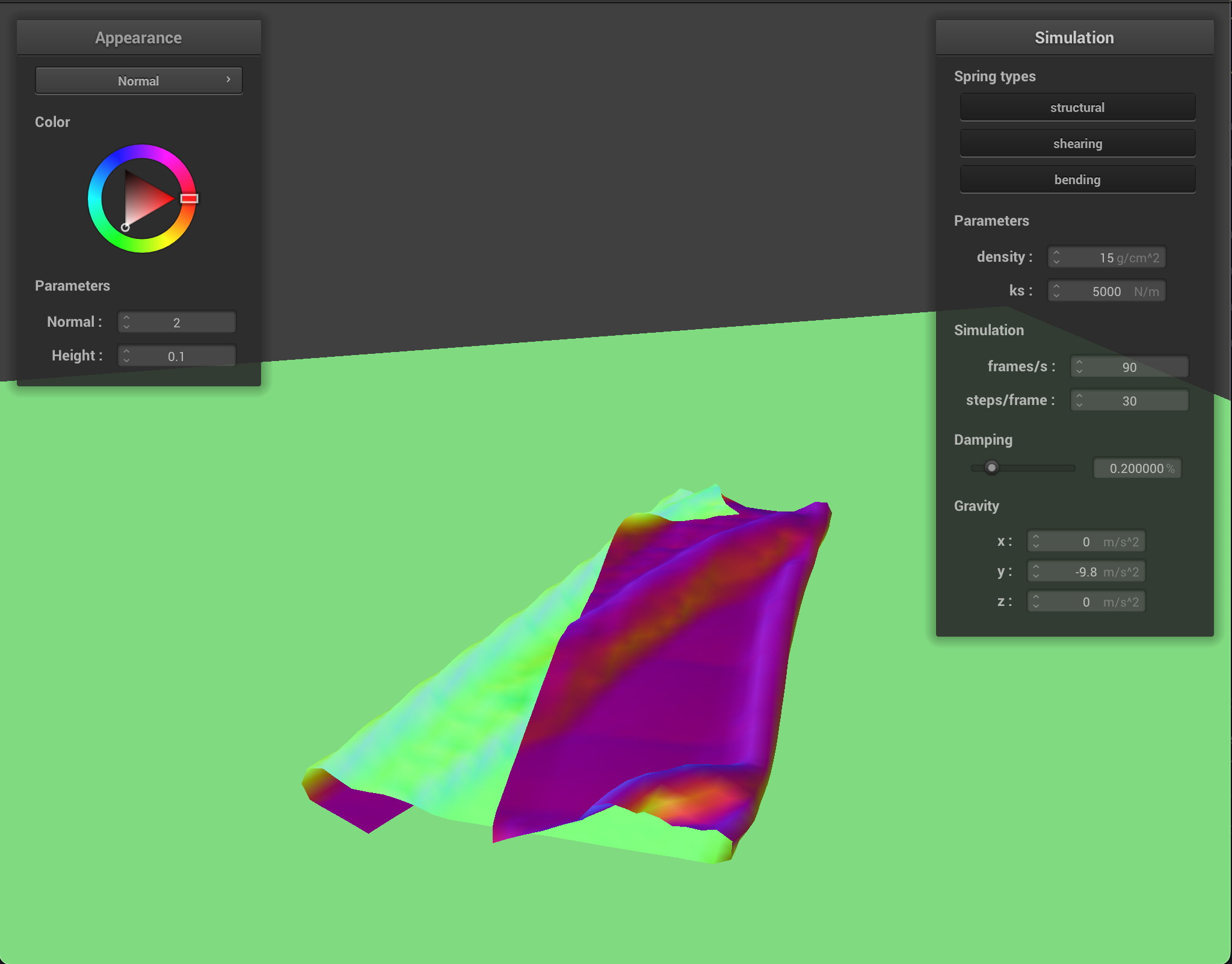Click the chevron arrow on shader selector
Screen dimensions: 1232x964
pos(229,79)
